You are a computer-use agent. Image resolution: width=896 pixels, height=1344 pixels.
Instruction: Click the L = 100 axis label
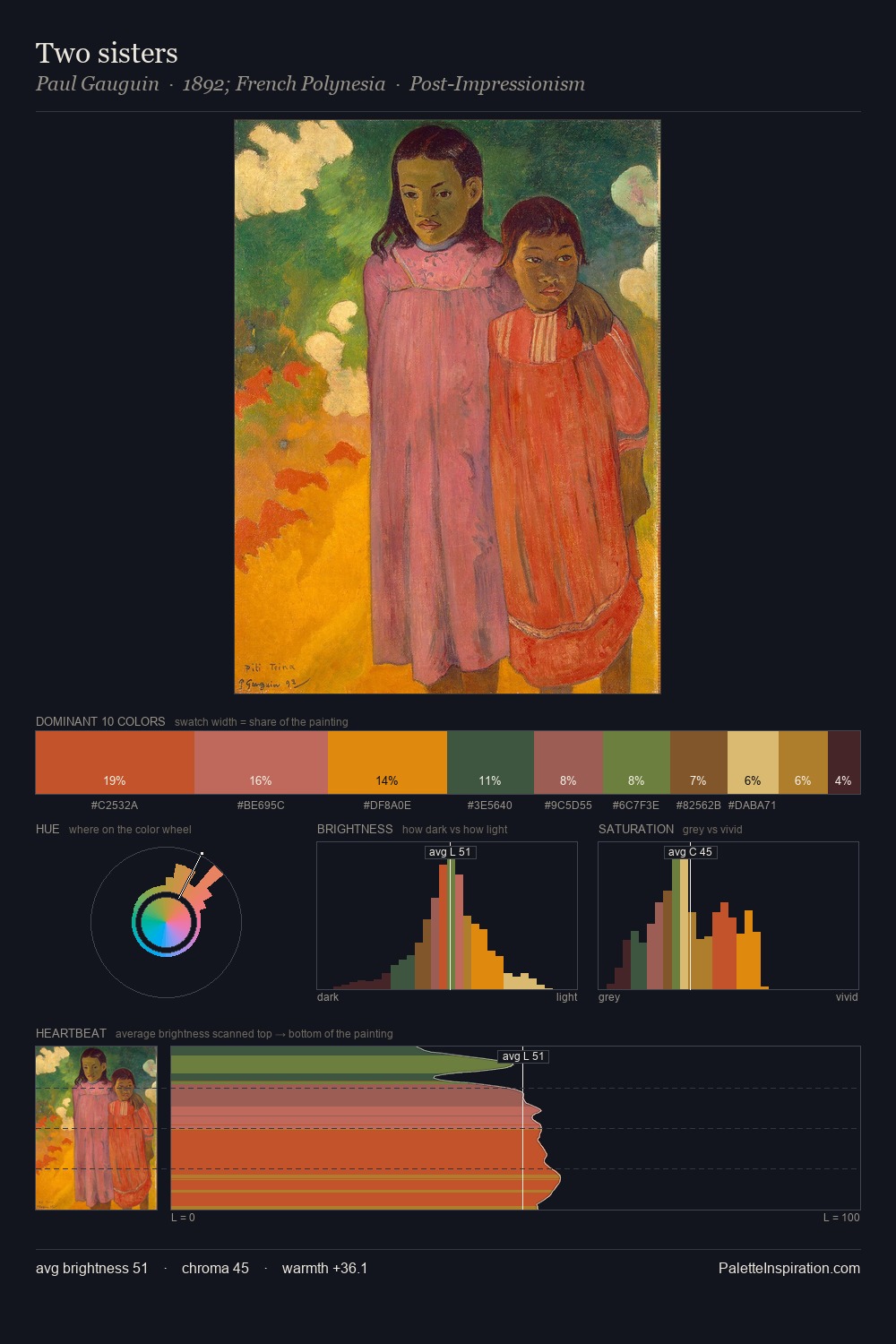[x=841, y=1218]
